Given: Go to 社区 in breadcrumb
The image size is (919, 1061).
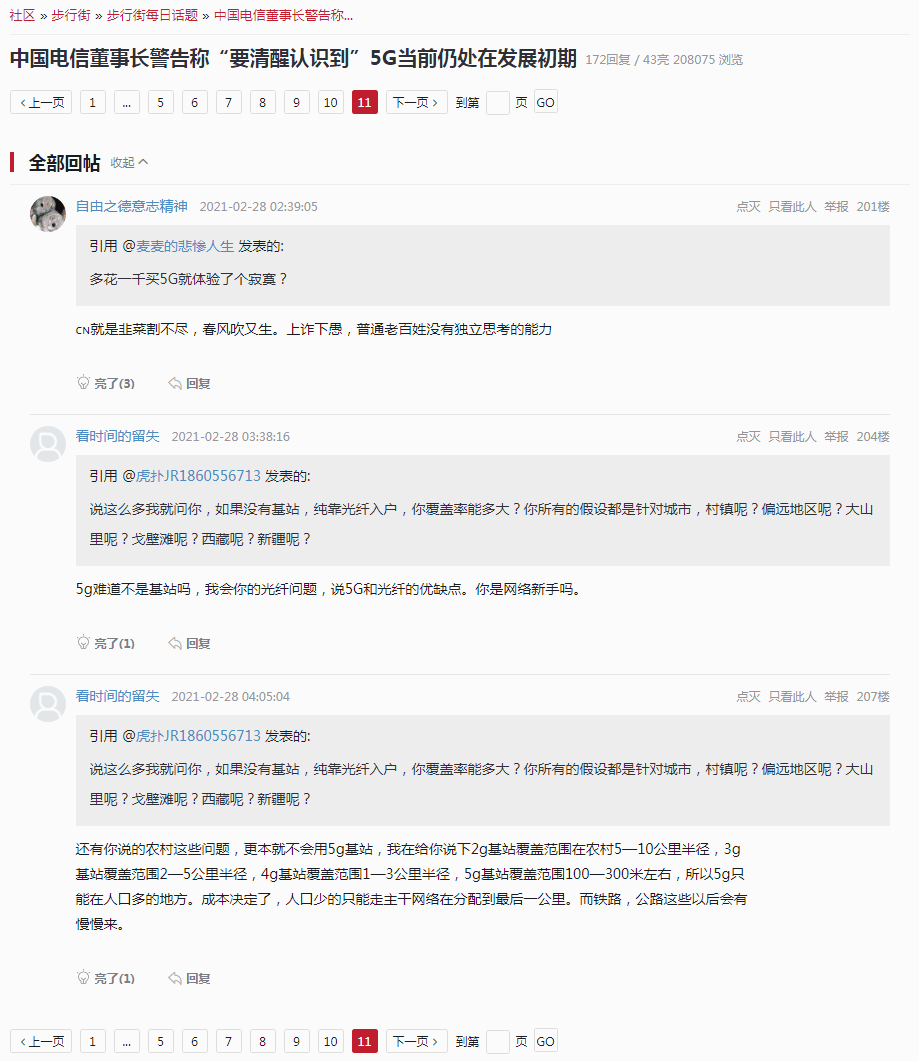Looking at the screenshot, I should click(x=22, y=16).
